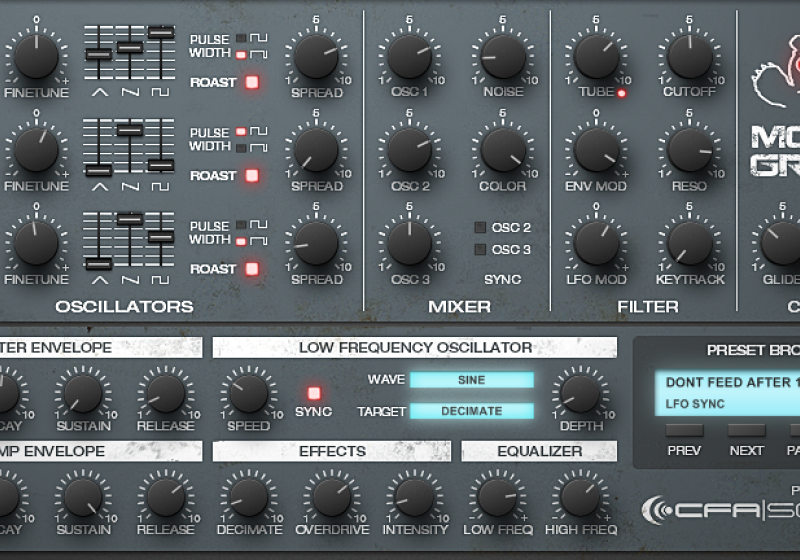800x560 pixels.
Task: Click oscillator 2 square wave slider
Action: pos(161,165)
